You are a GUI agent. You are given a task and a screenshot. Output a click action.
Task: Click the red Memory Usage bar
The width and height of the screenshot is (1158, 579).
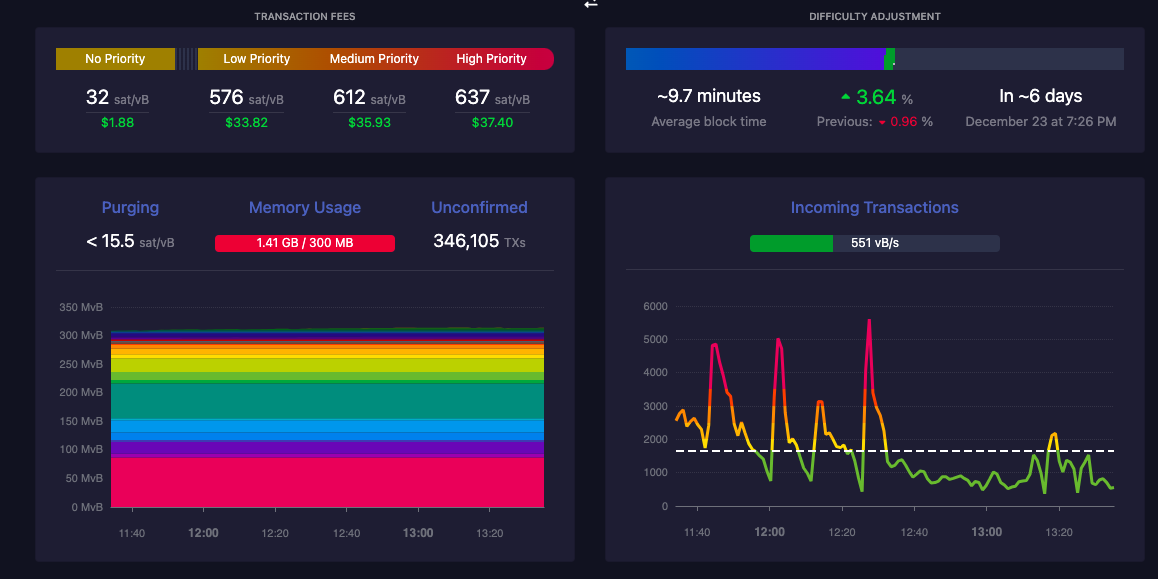305,243
